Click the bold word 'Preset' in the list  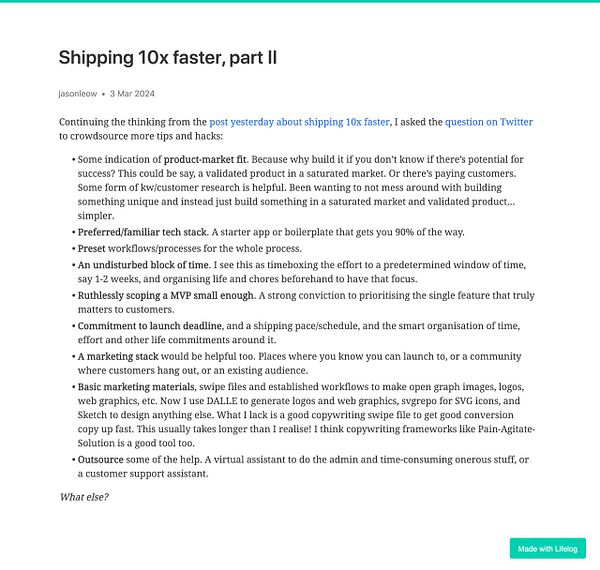pyautogui.click(x=94, y=249)
